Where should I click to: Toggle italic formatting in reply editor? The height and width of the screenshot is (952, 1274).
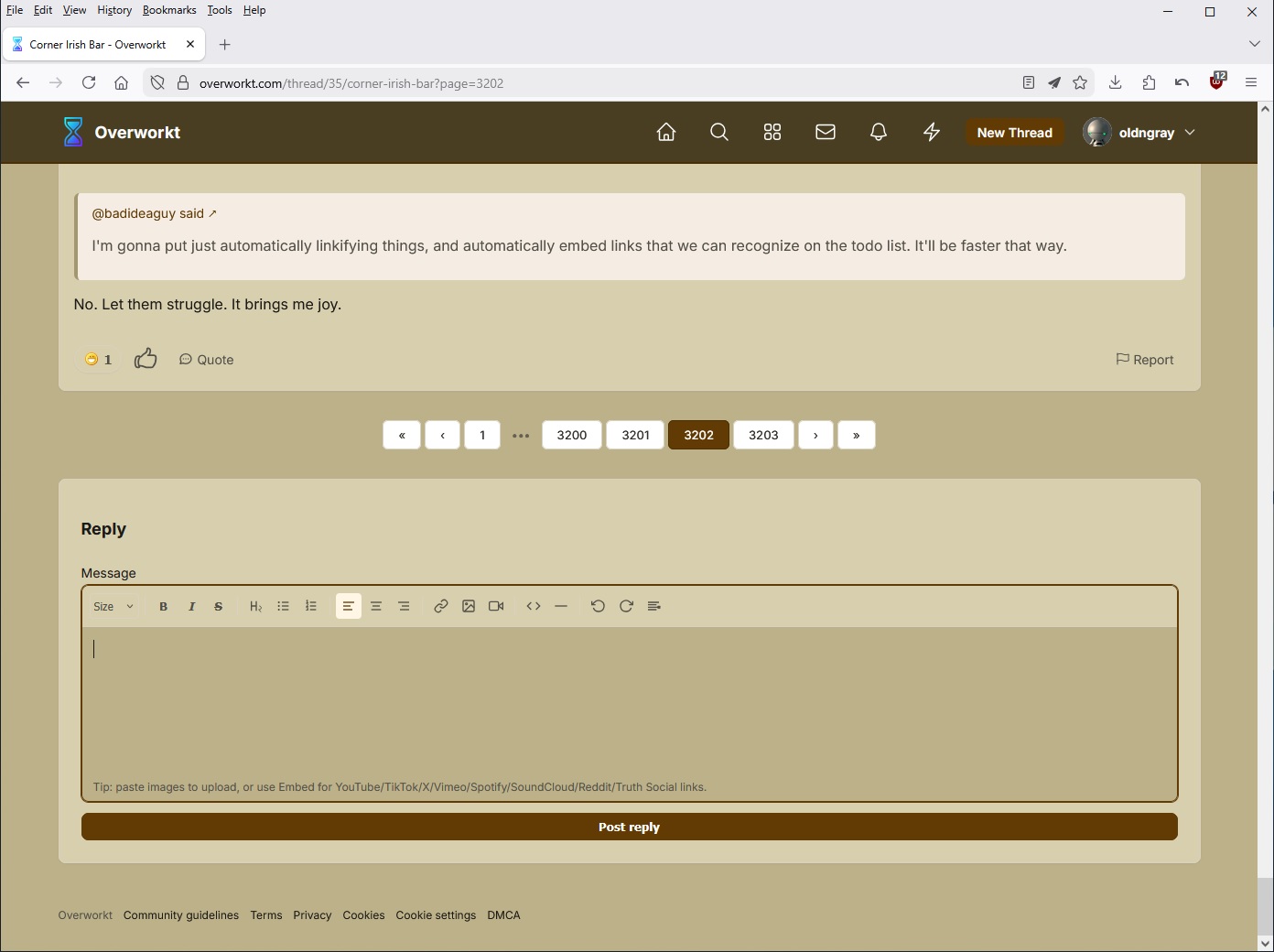point(191,606)
